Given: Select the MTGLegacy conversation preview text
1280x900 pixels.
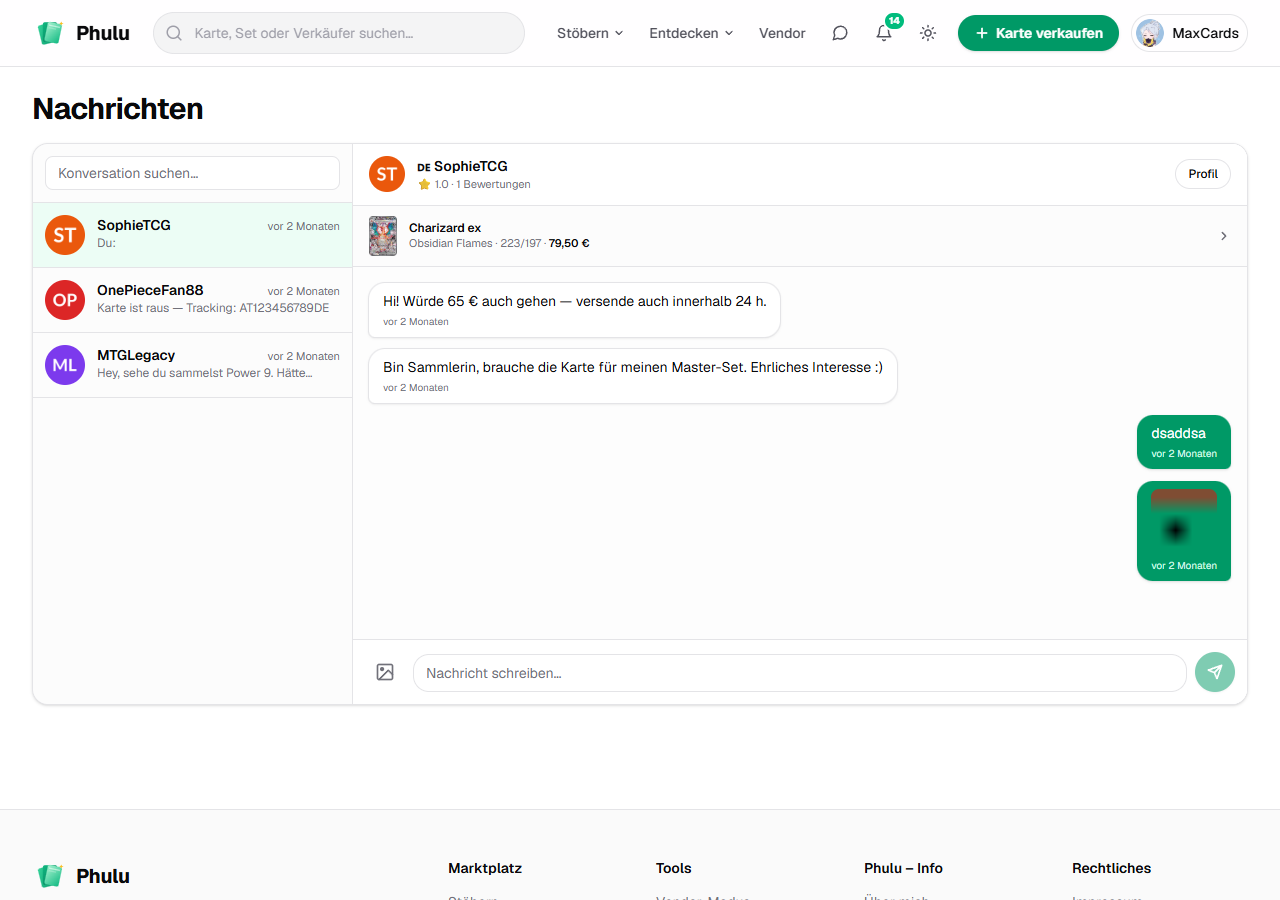Looking at the screenshot, I should (x=205, y=373).
